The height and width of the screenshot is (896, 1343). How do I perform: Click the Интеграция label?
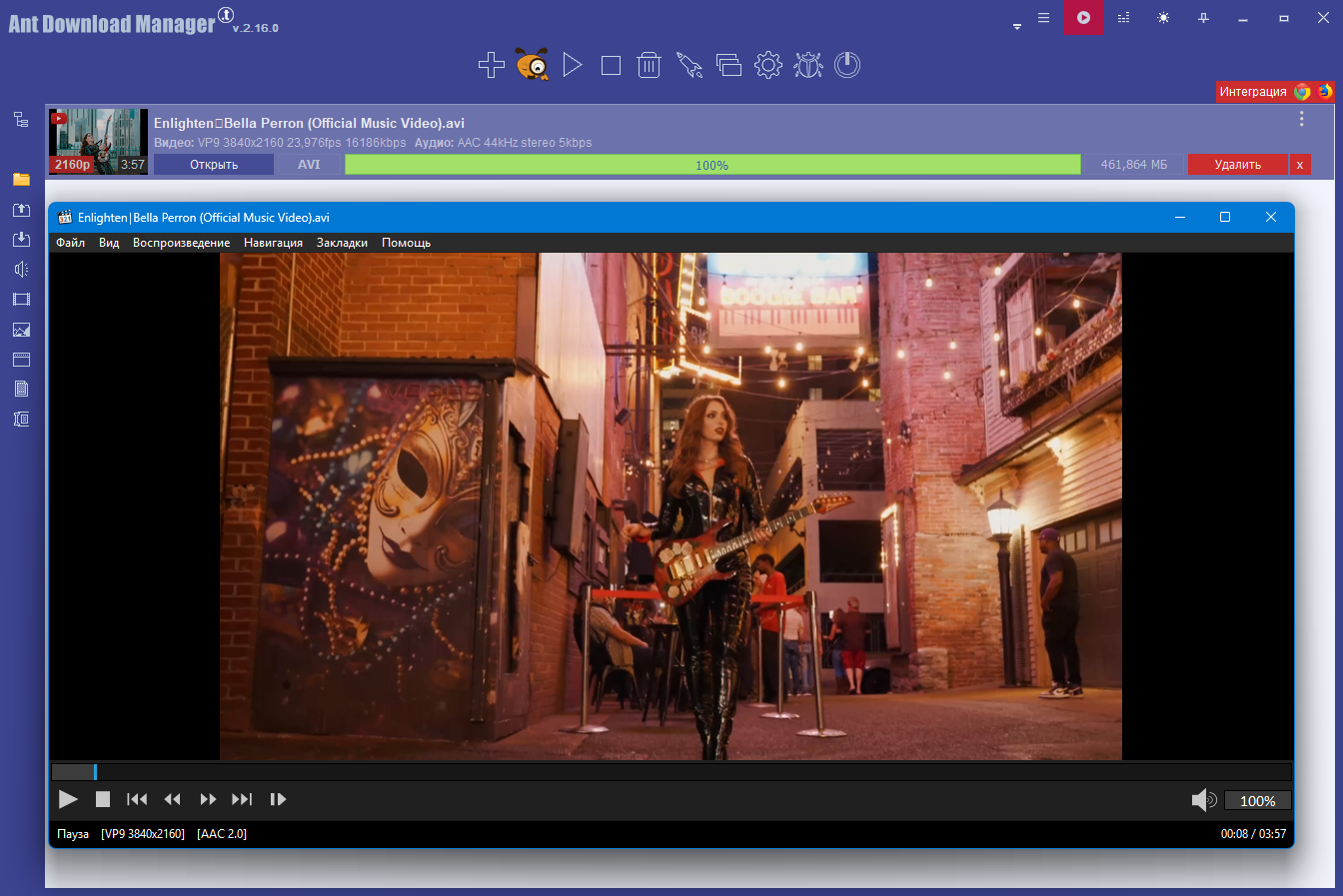tap(1253, 92)
